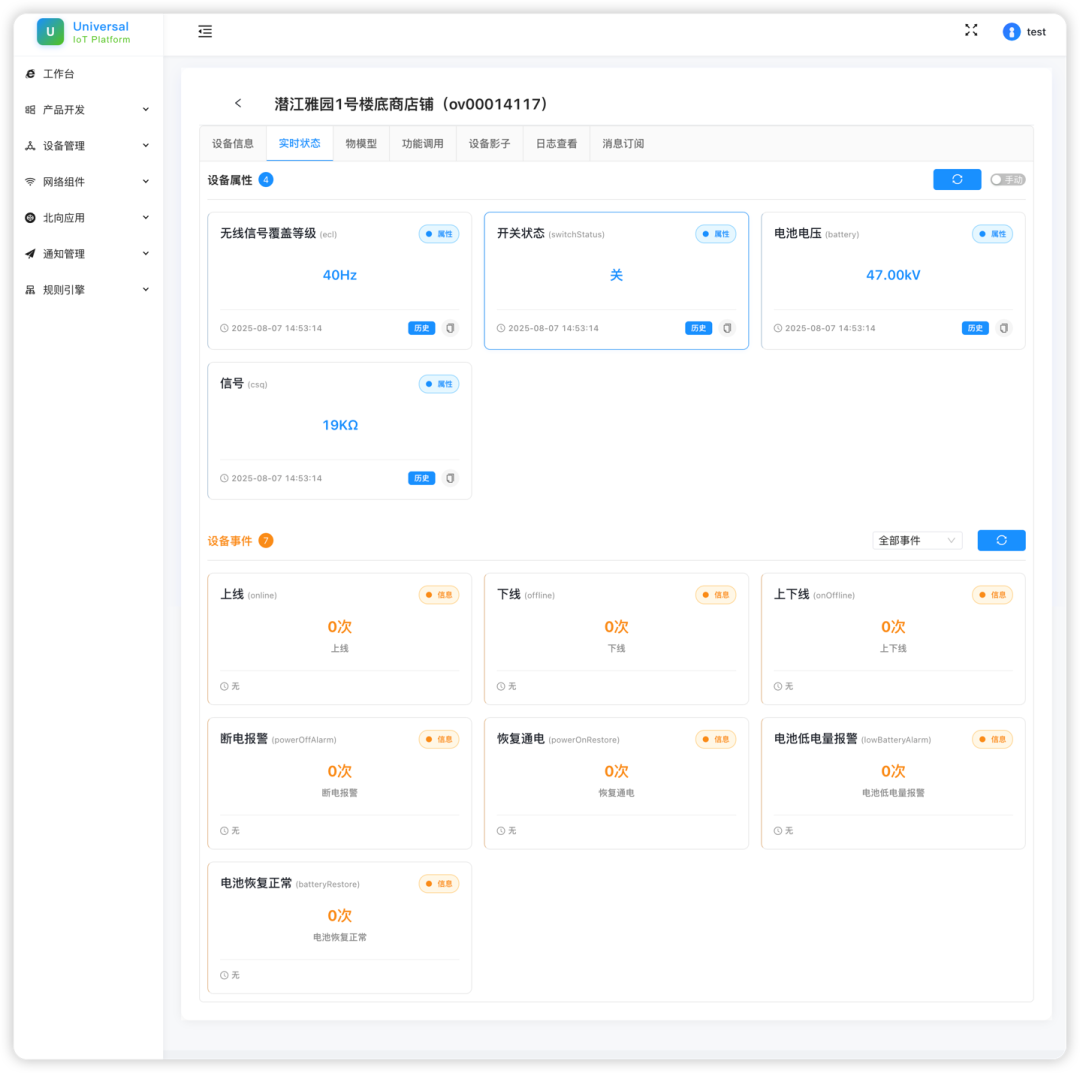
Task: Switch to the 物模型 tab
Action: click(x=361, y=144)
